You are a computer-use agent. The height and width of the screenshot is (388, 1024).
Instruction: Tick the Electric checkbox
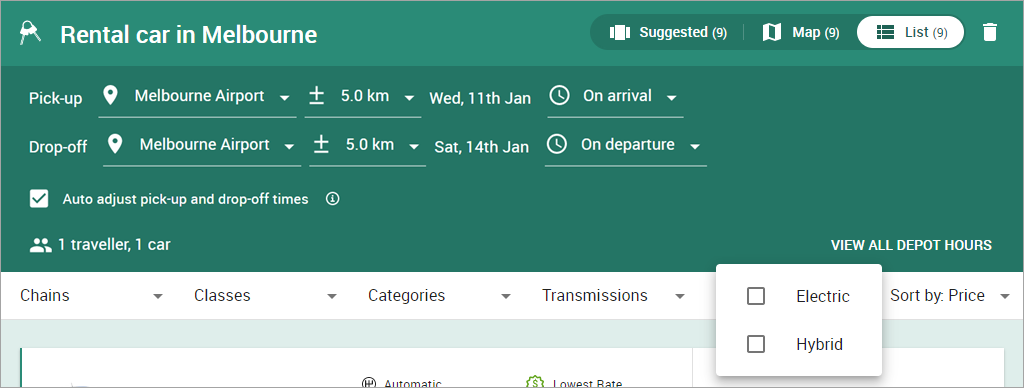[756, 296]
